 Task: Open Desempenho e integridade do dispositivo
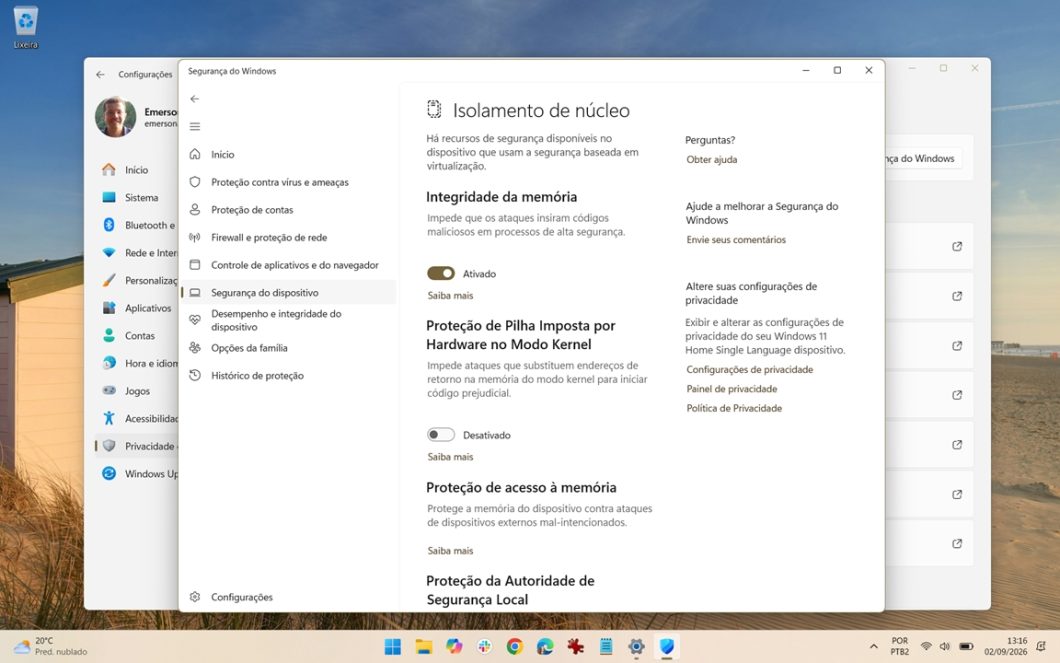tap(289, 320)
